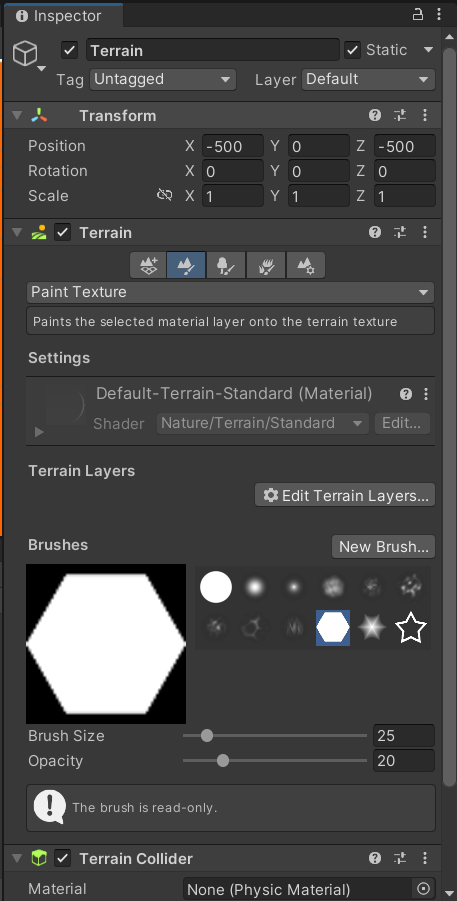The image size is (457, 901).
Task: Toggle constrained proportions link on Scale
Action: (x=164, y=195)
